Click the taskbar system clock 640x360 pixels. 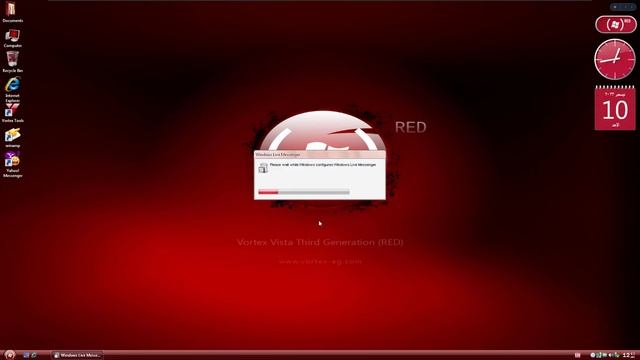(629, 356)
